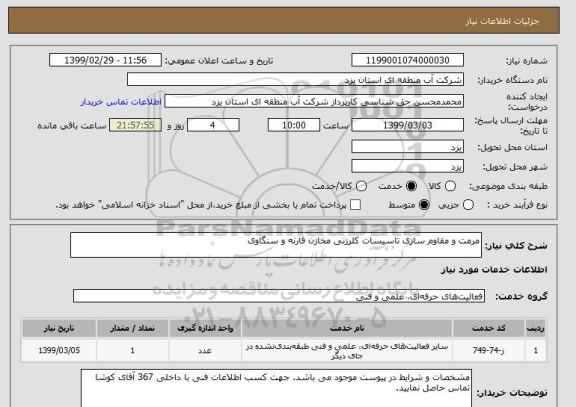Click the buyer organization name field
Viewport: 576px width, 407px height.
(295, 79)
